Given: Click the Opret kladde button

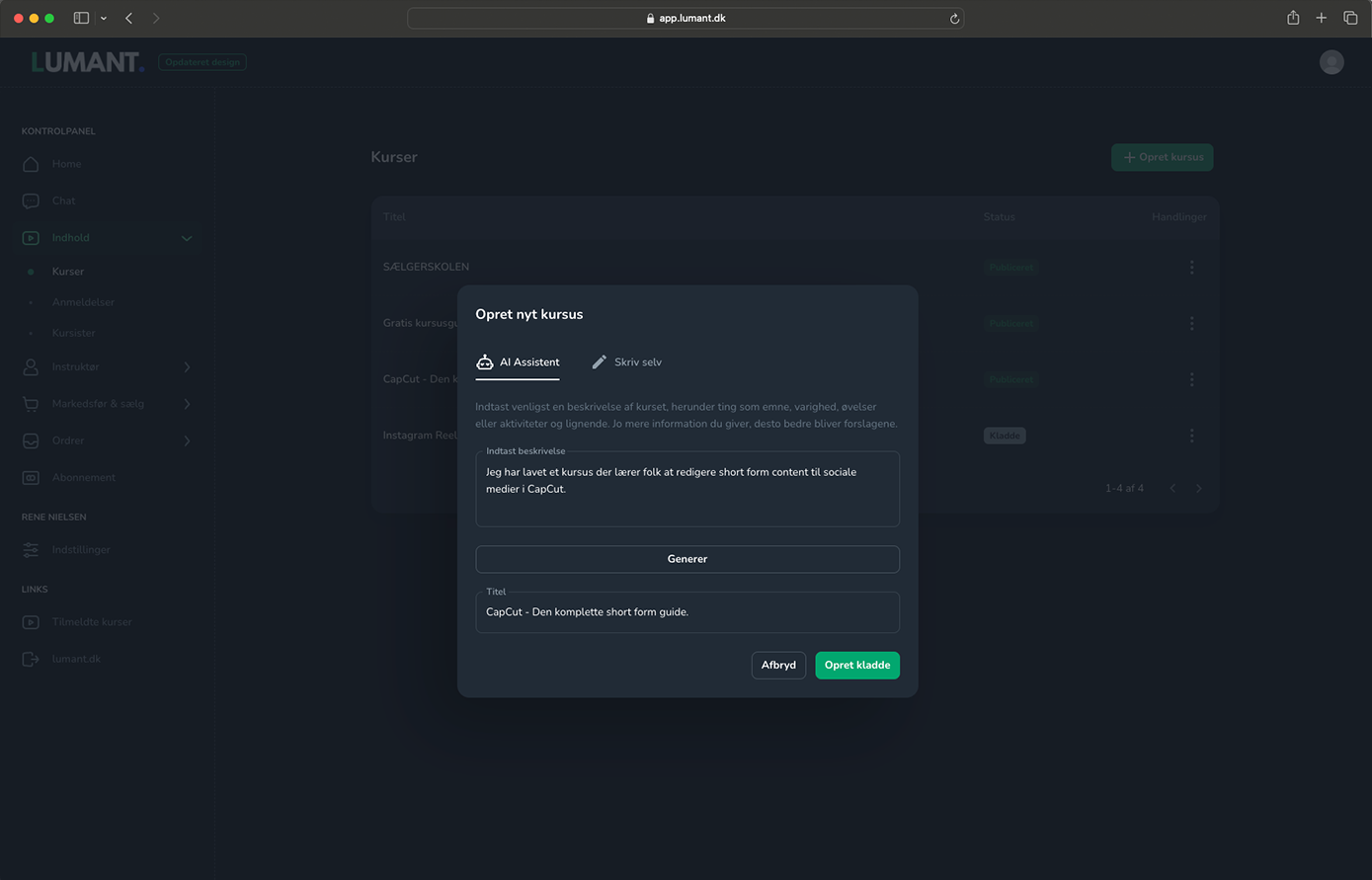Looking at the screenshot, I should pos(857,666).
